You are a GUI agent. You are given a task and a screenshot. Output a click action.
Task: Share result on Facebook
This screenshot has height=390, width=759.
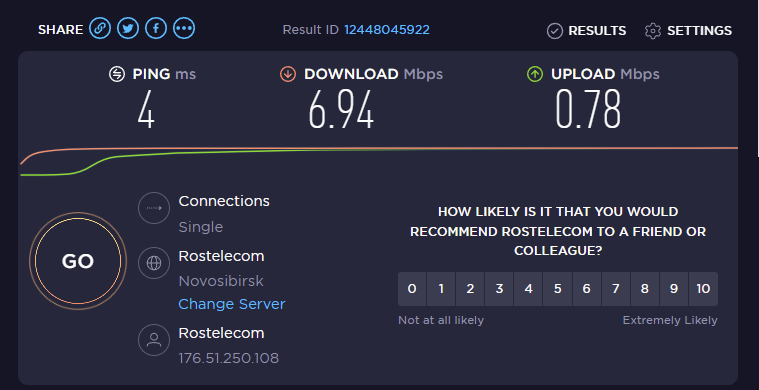(x=156, y=29)
